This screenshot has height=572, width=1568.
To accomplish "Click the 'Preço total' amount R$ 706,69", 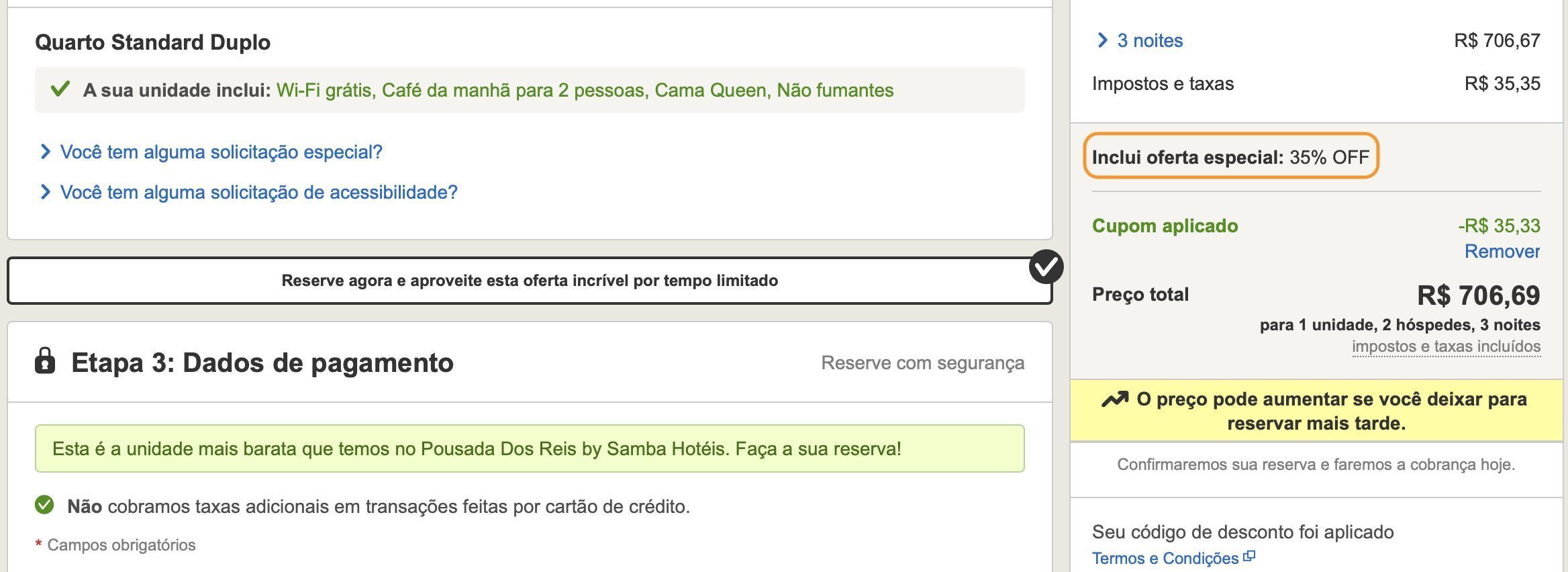I will point(1478,295).
